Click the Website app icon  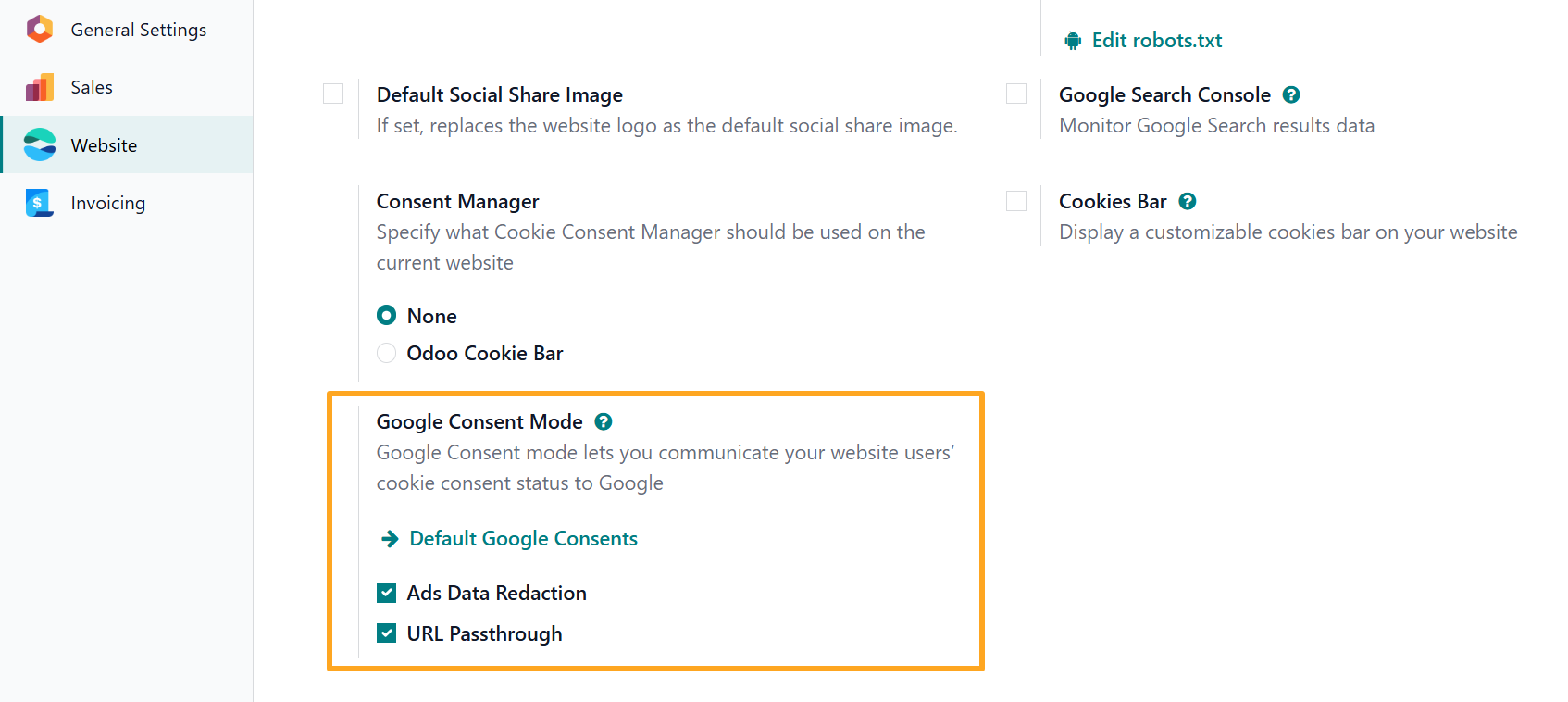coord(39,144)
